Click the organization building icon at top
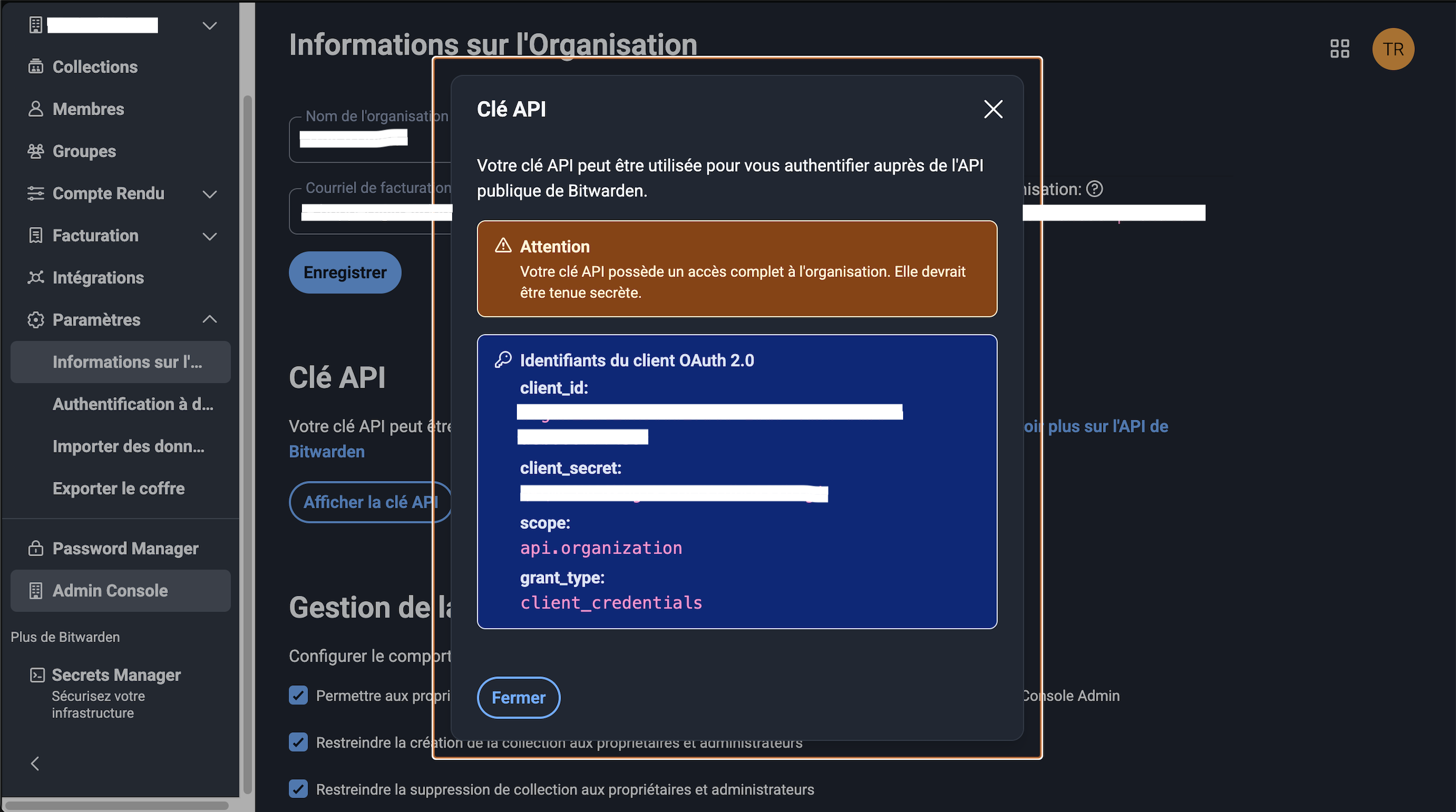Image resolution: width=1456 pixels, height=812 pixels. (x=35, y=25)
